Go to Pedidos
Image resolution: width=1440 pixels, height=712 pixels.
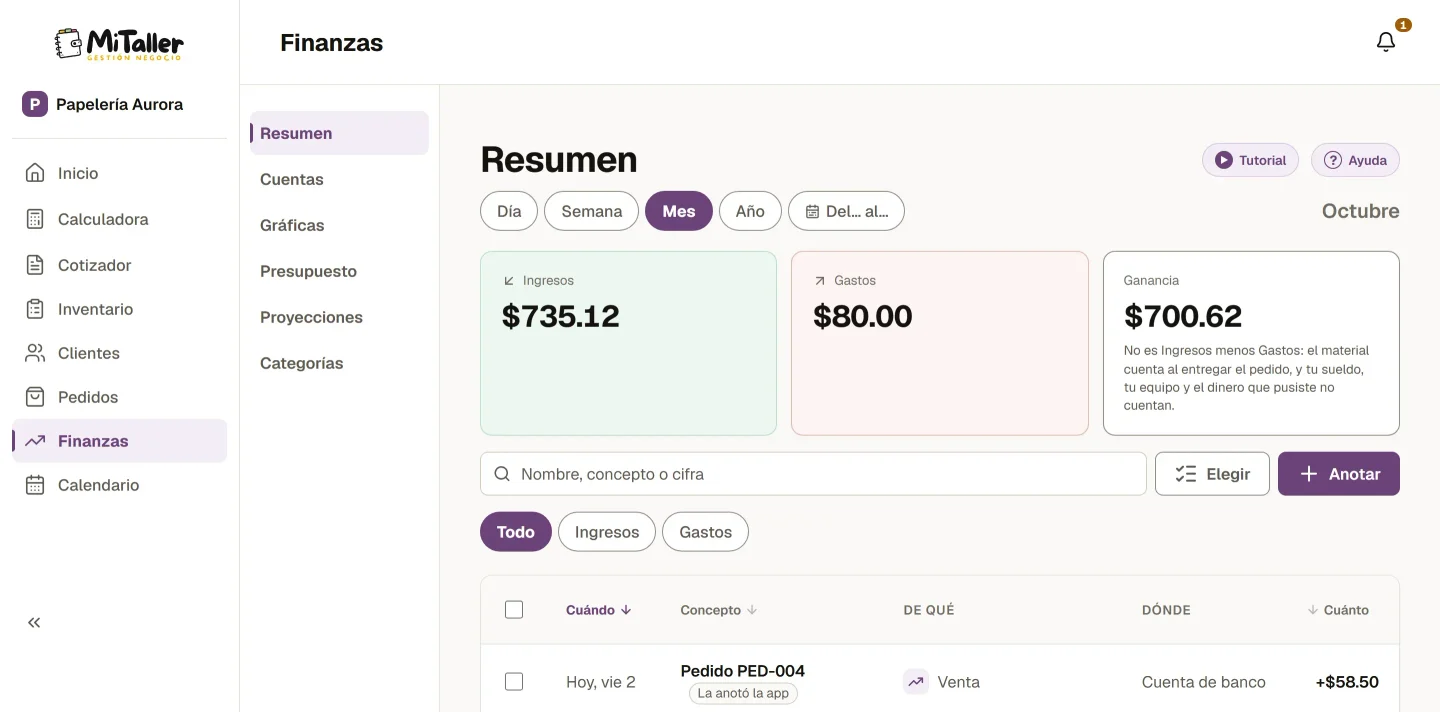[119, 397]
